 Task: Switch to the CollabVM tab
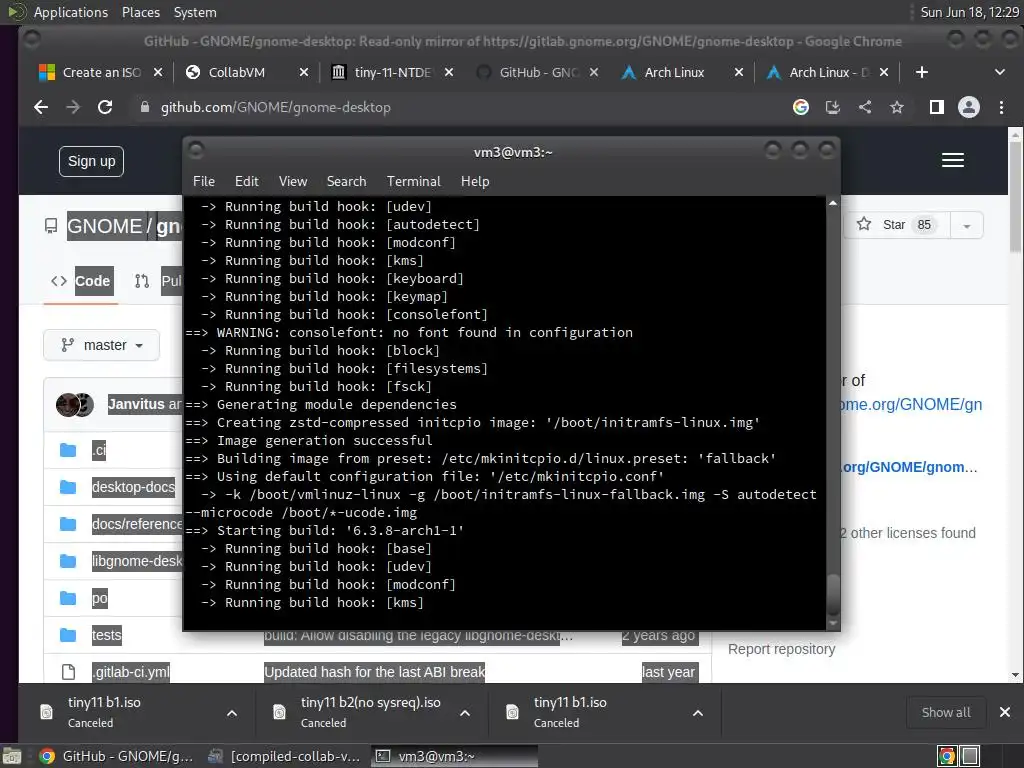pyautogui.click(x=235, y=72)
